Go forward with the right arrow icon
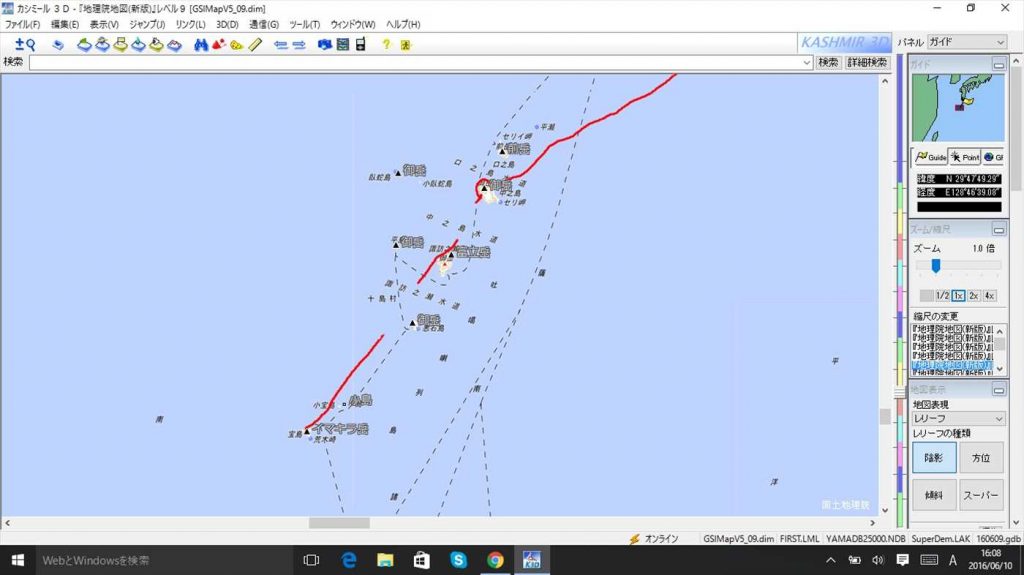The image size is (1024, 575). [x=299, y=45]
